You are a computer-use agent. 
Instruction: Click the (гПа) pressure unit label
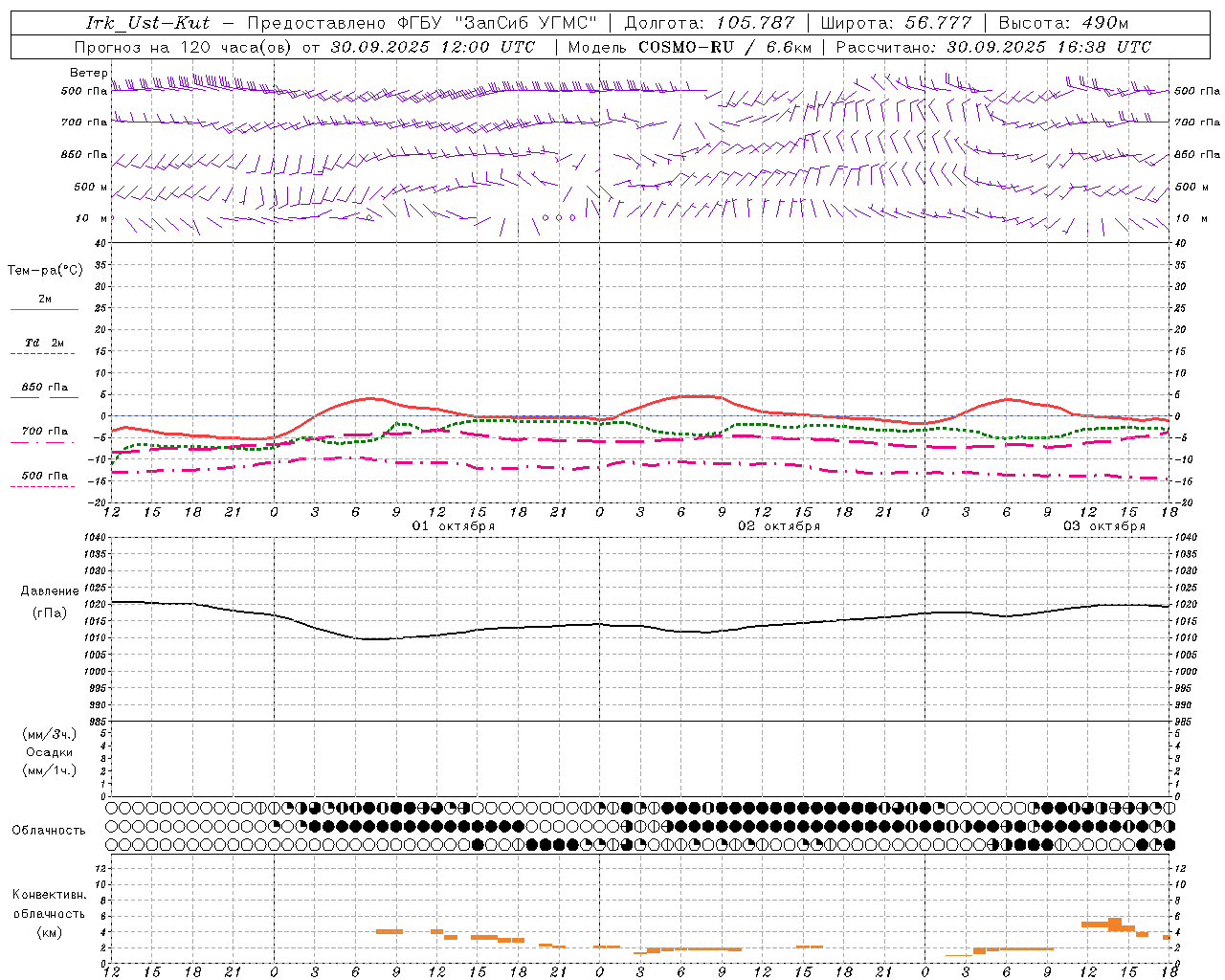50,613
